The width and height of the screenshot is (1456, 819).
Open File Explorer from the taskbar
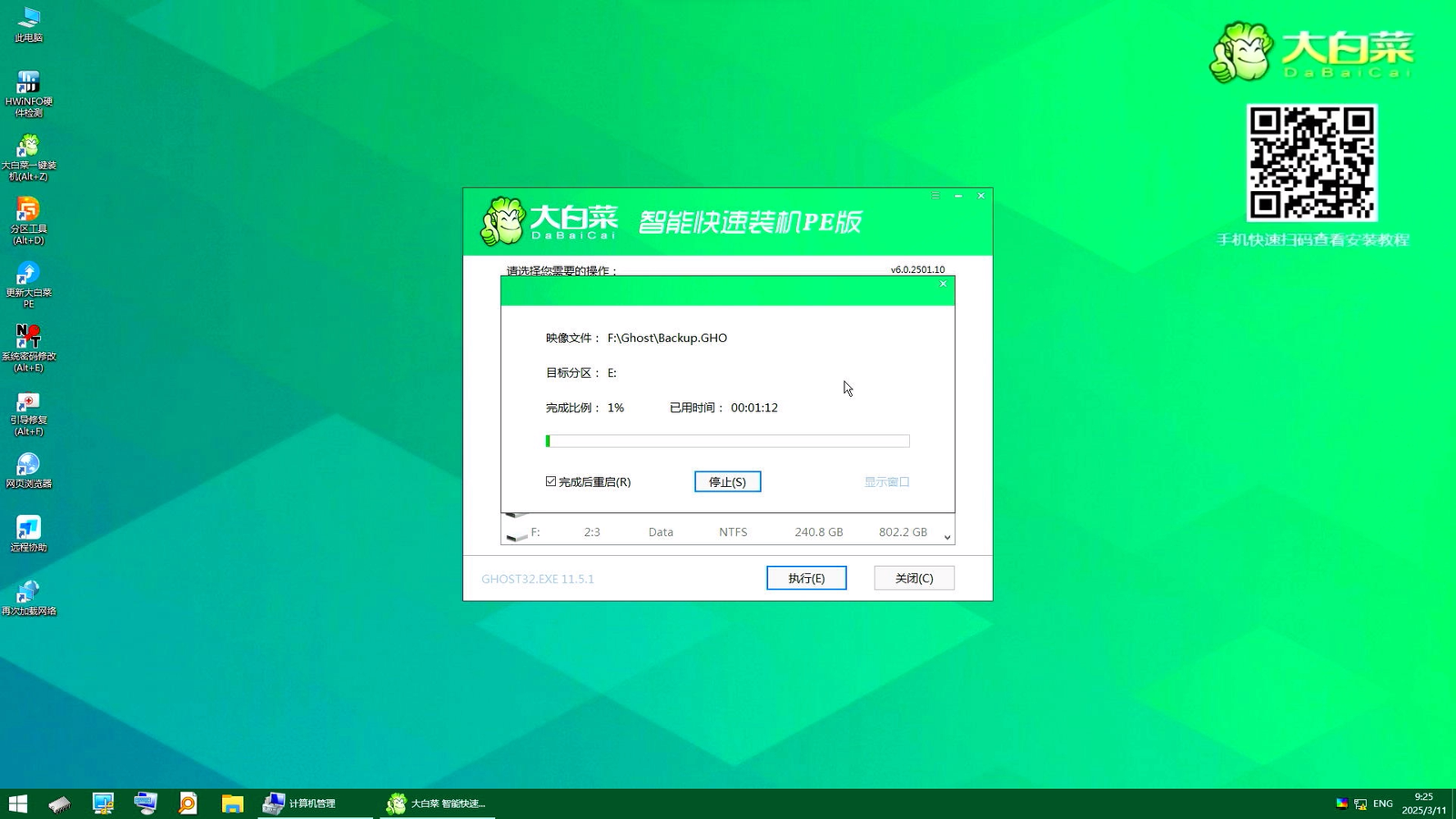(232, 804)
